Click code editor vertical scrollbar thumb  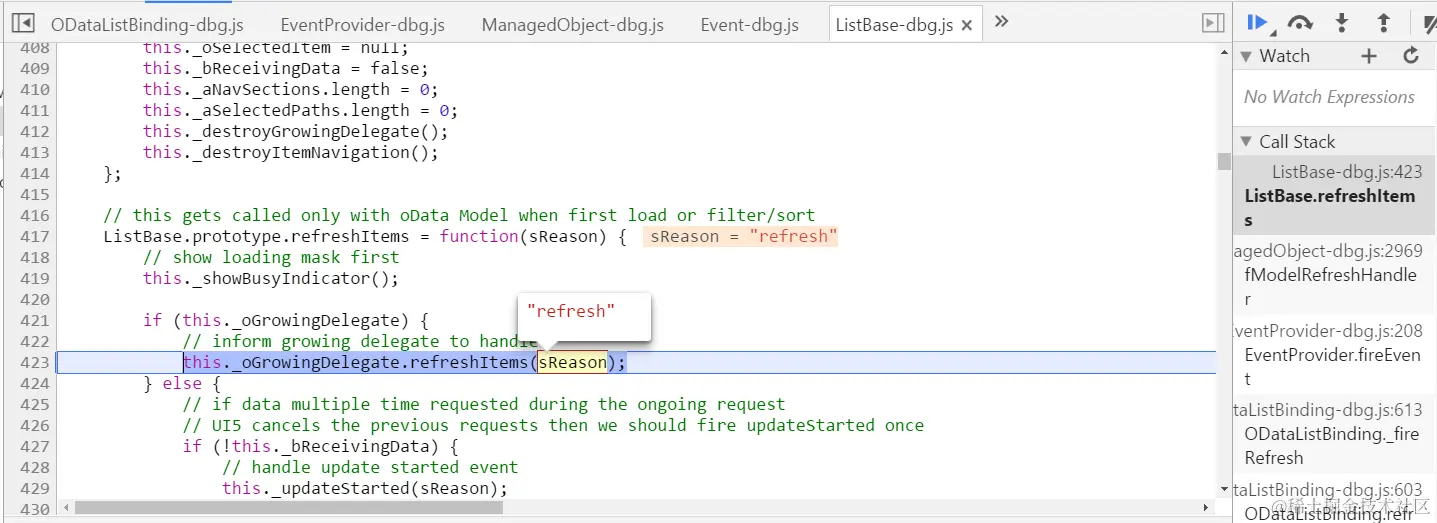(x=1223, y=161)
